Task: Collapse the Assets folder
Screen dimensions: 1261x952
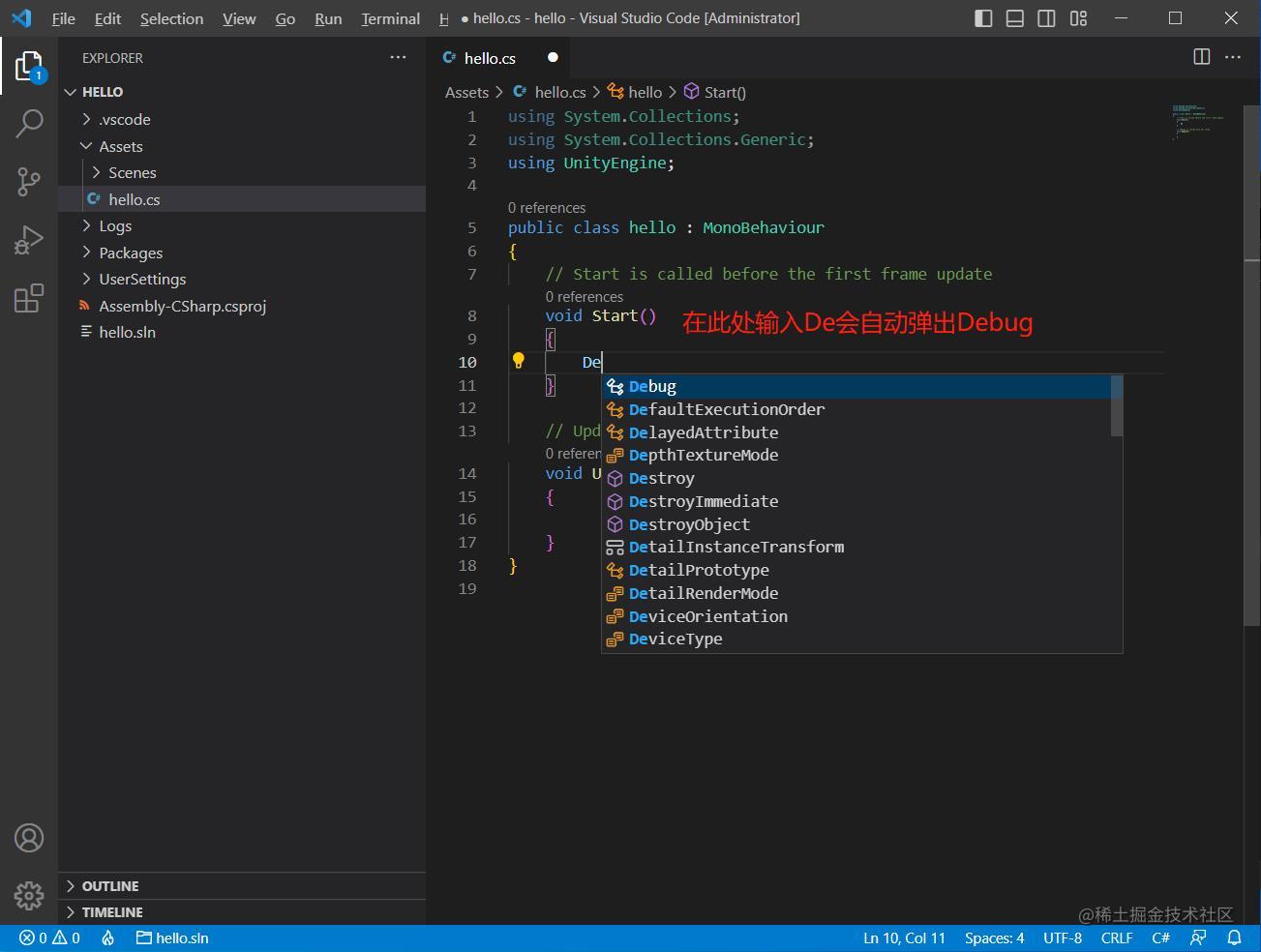Action: pos(120,146)
